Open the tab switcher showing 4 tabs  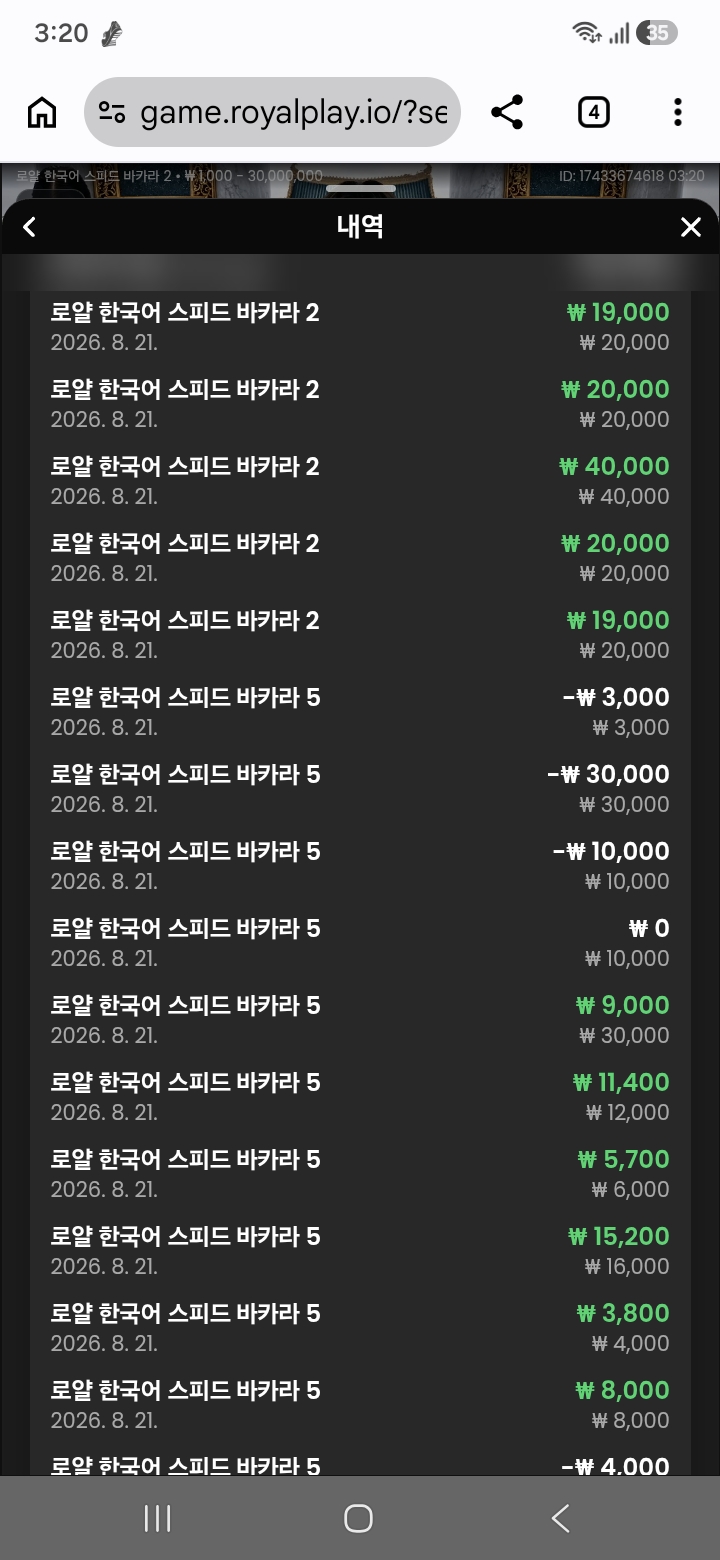click(x=594, y=113)
